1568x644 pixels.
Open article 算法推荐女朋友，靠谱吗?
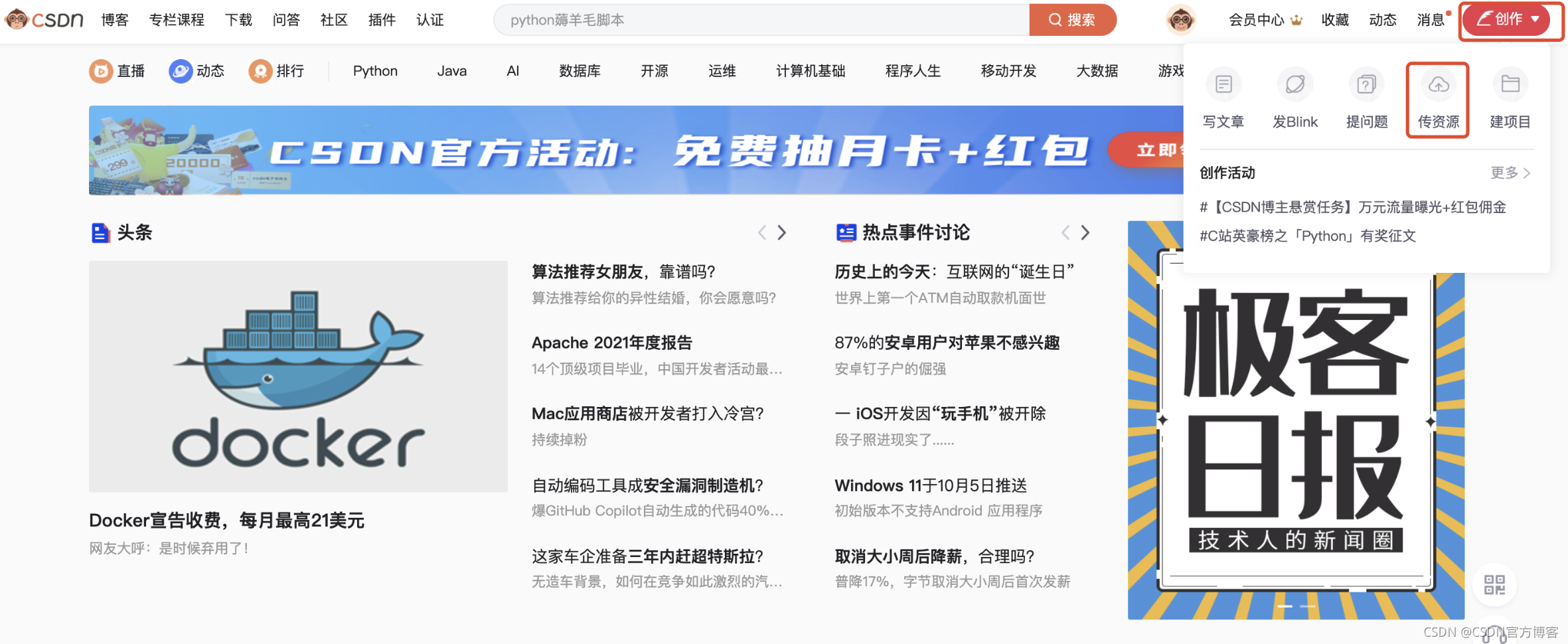pyautogui.click(x=623, y=272)
